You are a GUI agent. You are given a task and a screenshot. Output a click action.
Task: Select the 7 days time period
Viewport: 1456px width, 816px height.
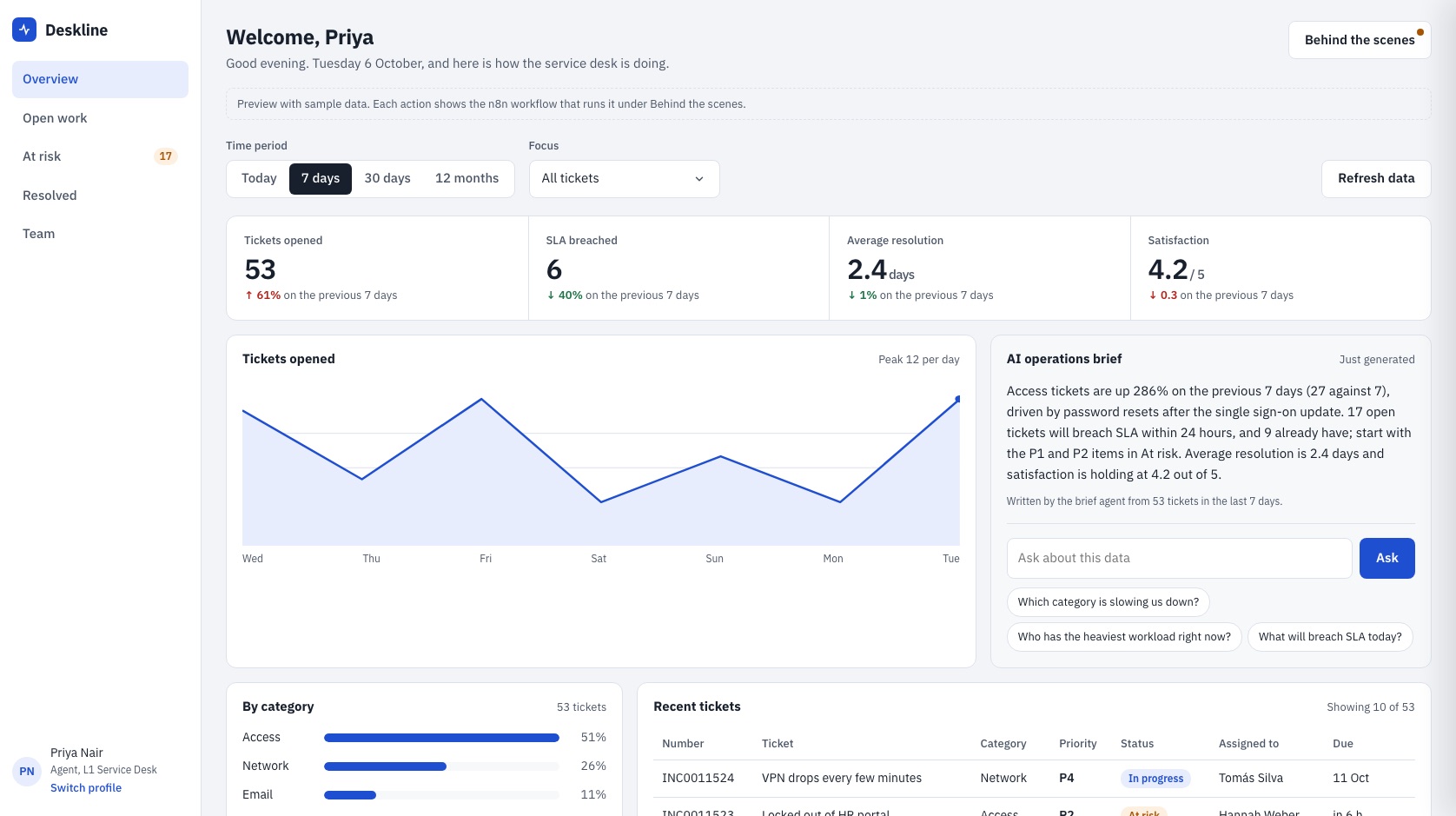point(321,178)
